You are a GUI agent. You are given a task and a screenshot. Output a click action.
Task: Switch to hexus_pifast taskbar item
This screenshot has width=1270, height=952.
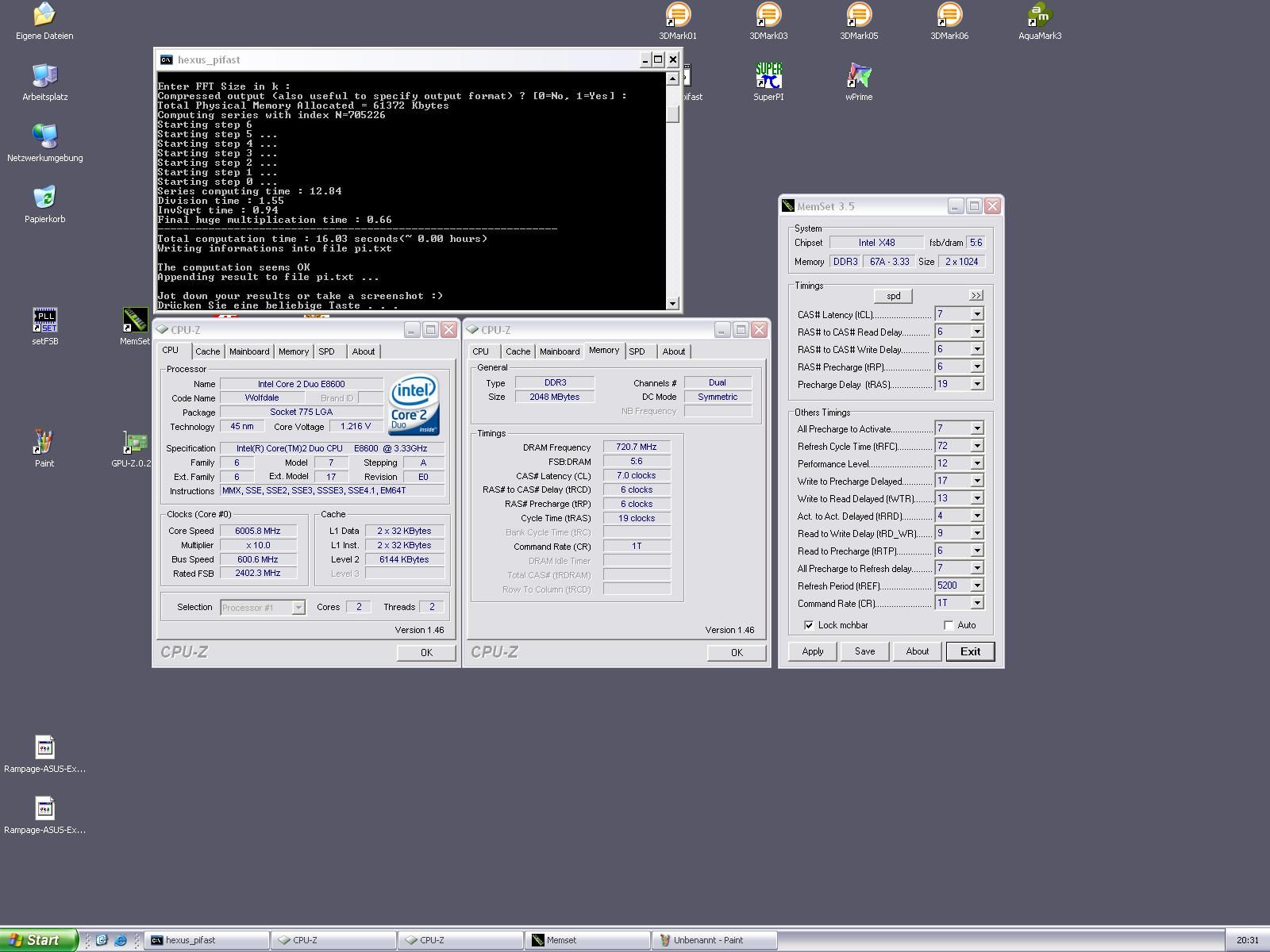pos(207,940)
